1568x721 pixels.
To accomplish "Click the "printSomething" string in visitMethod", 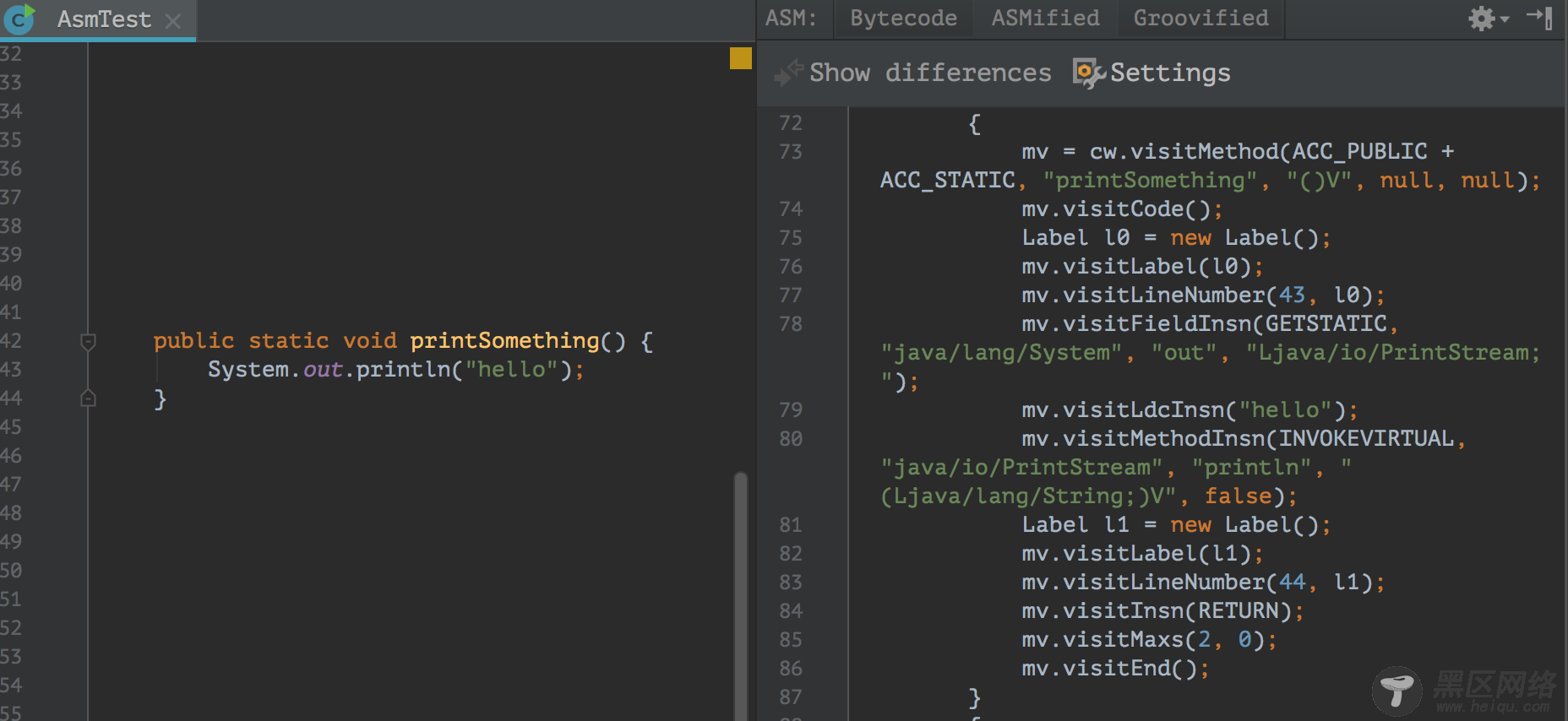I will [1150, 181].
